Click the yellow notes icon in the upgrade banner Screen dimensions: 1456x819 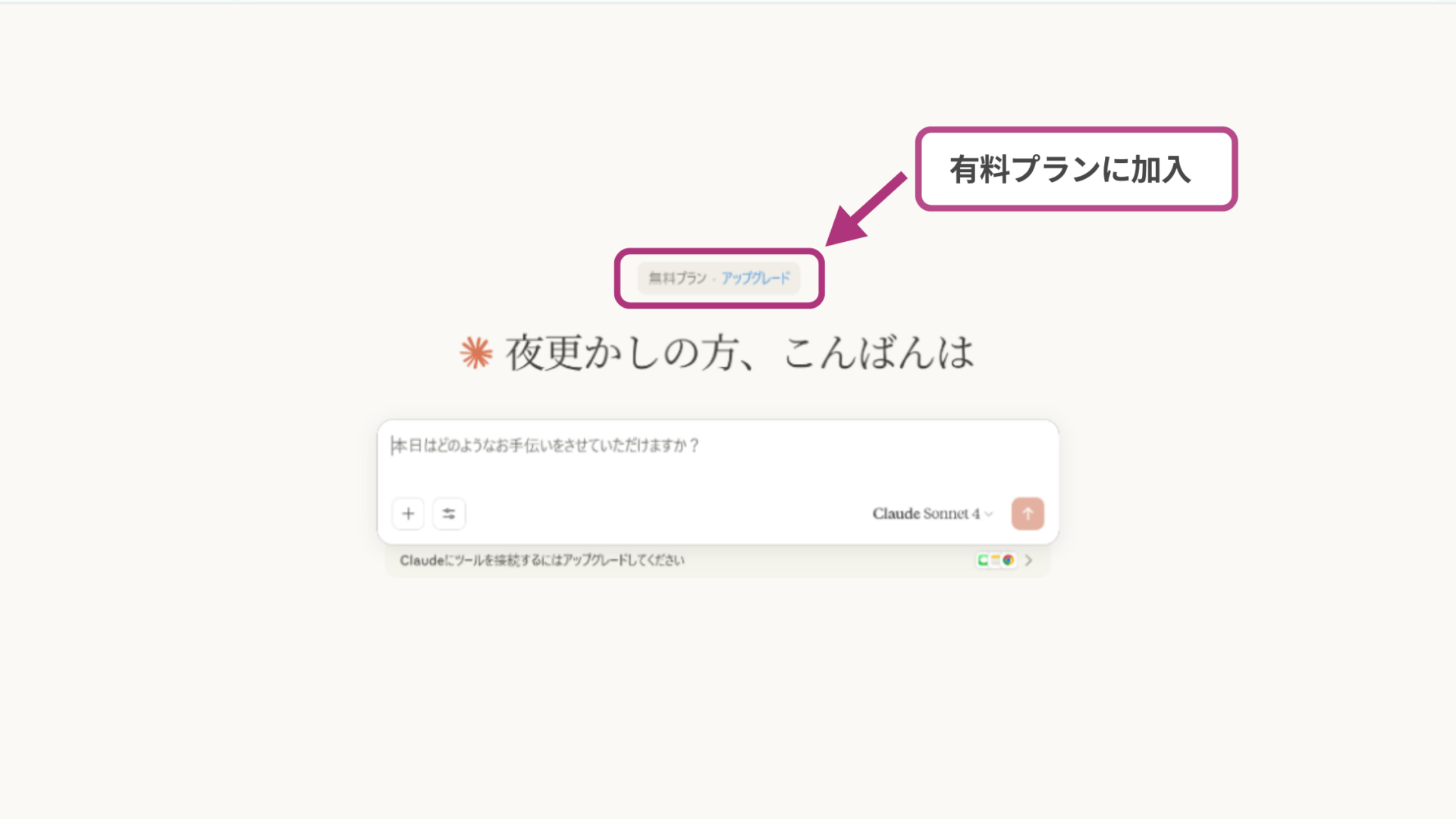point(995,560)
